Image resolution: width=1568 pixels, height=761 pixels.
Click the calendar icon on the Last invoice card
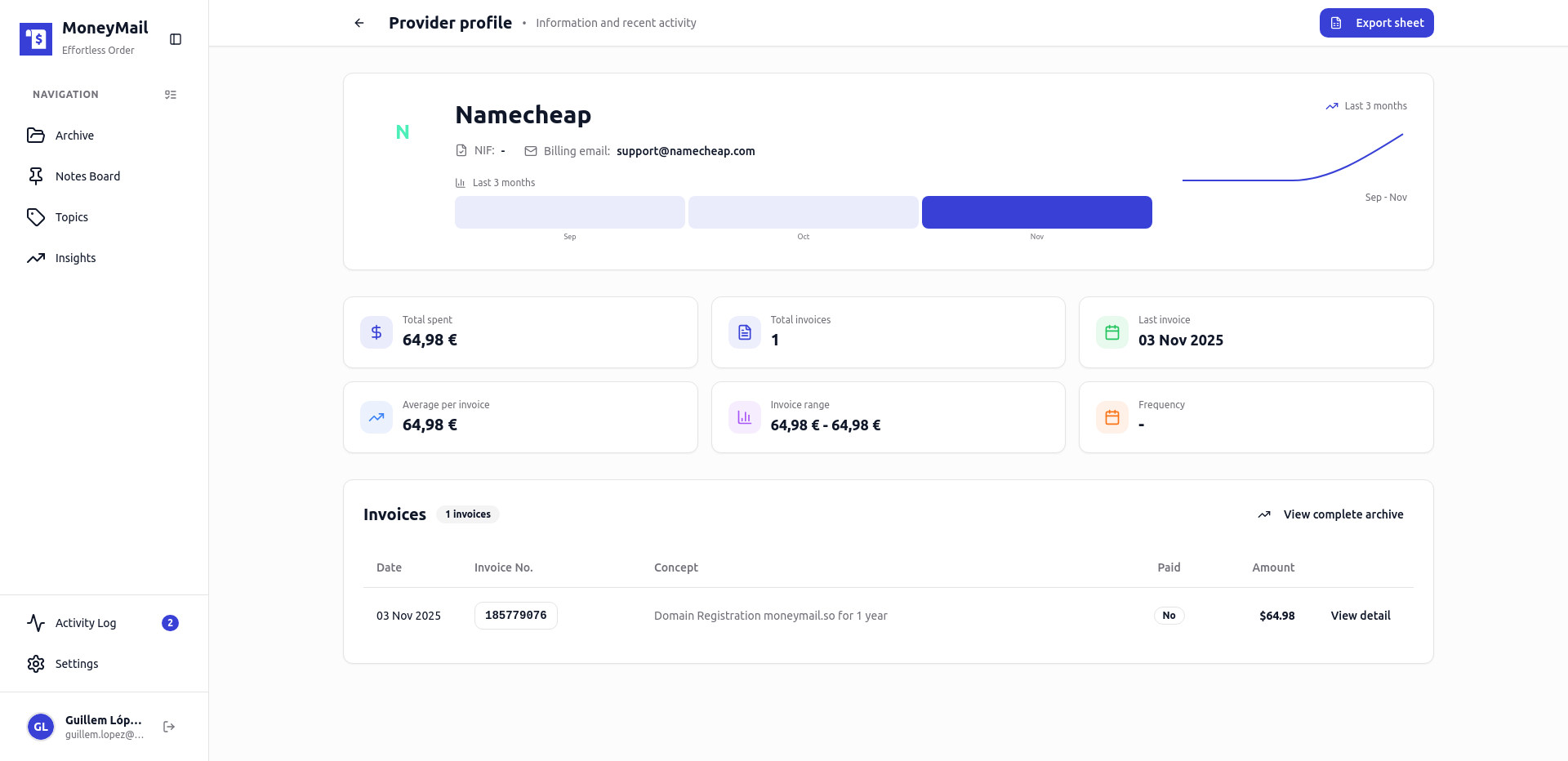pyautogui.click(x=1111, y=332)
